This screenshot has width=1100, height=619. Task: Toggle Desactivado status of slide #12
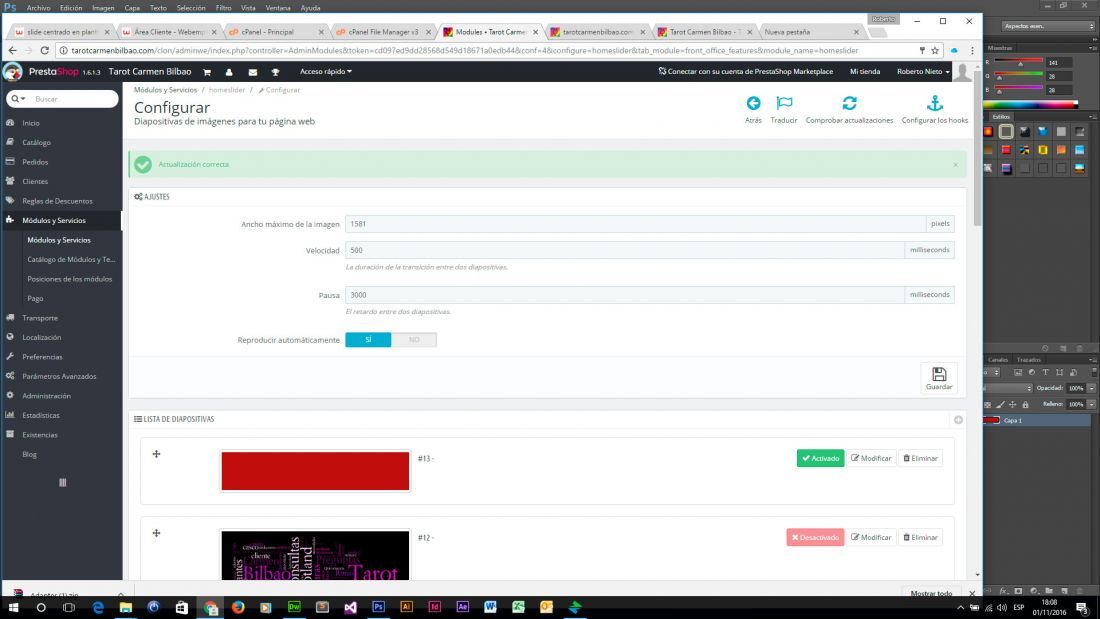coord(815,538)
